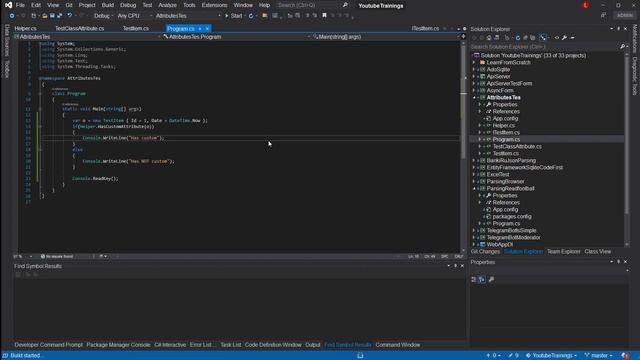Close the Find Symbol Results panel
The height and width of the screenshot is (360, 640).
point(462,266)
